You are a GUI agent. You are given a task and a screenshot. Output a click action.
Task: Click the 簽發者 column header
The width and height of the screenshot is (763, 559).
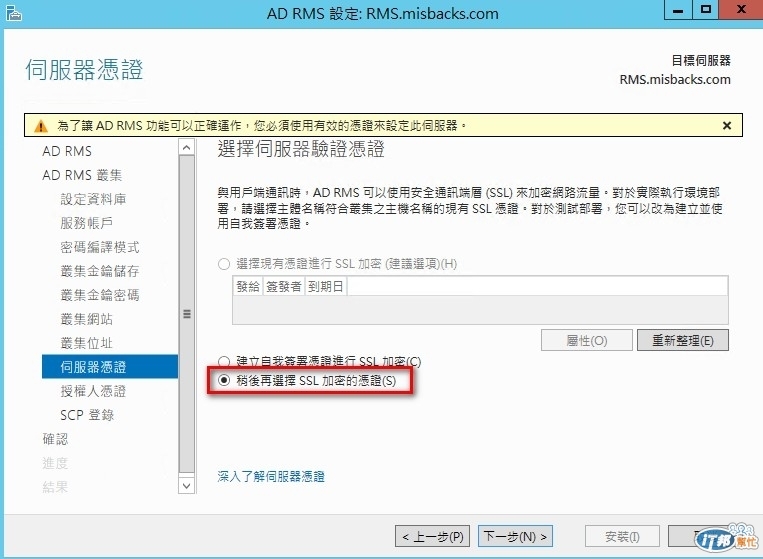pos(283,287)
